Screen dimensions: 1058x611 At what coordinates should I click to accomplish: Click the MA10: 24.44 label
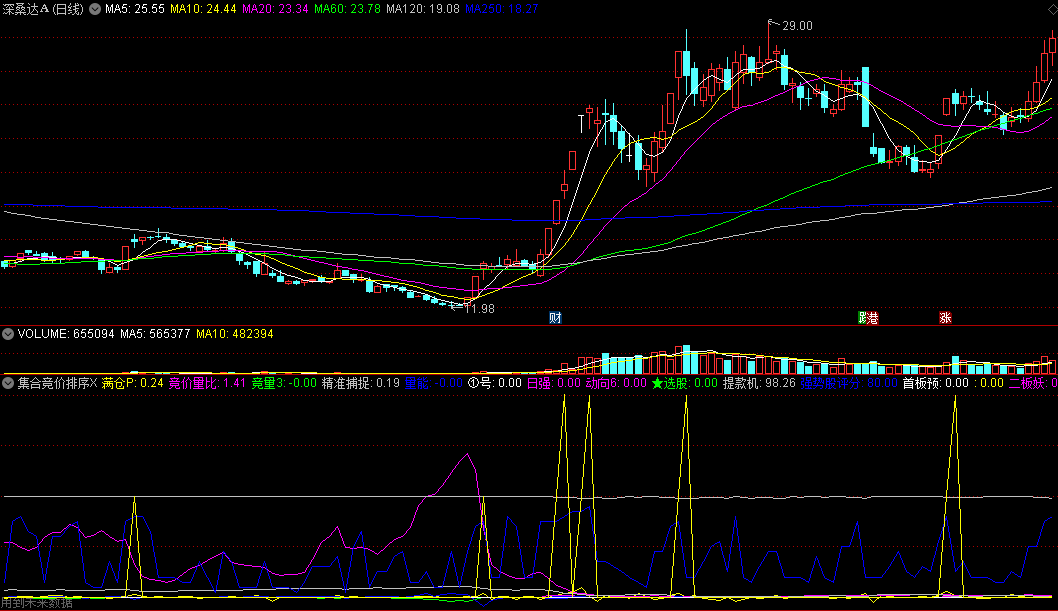(x=203, y=9)
